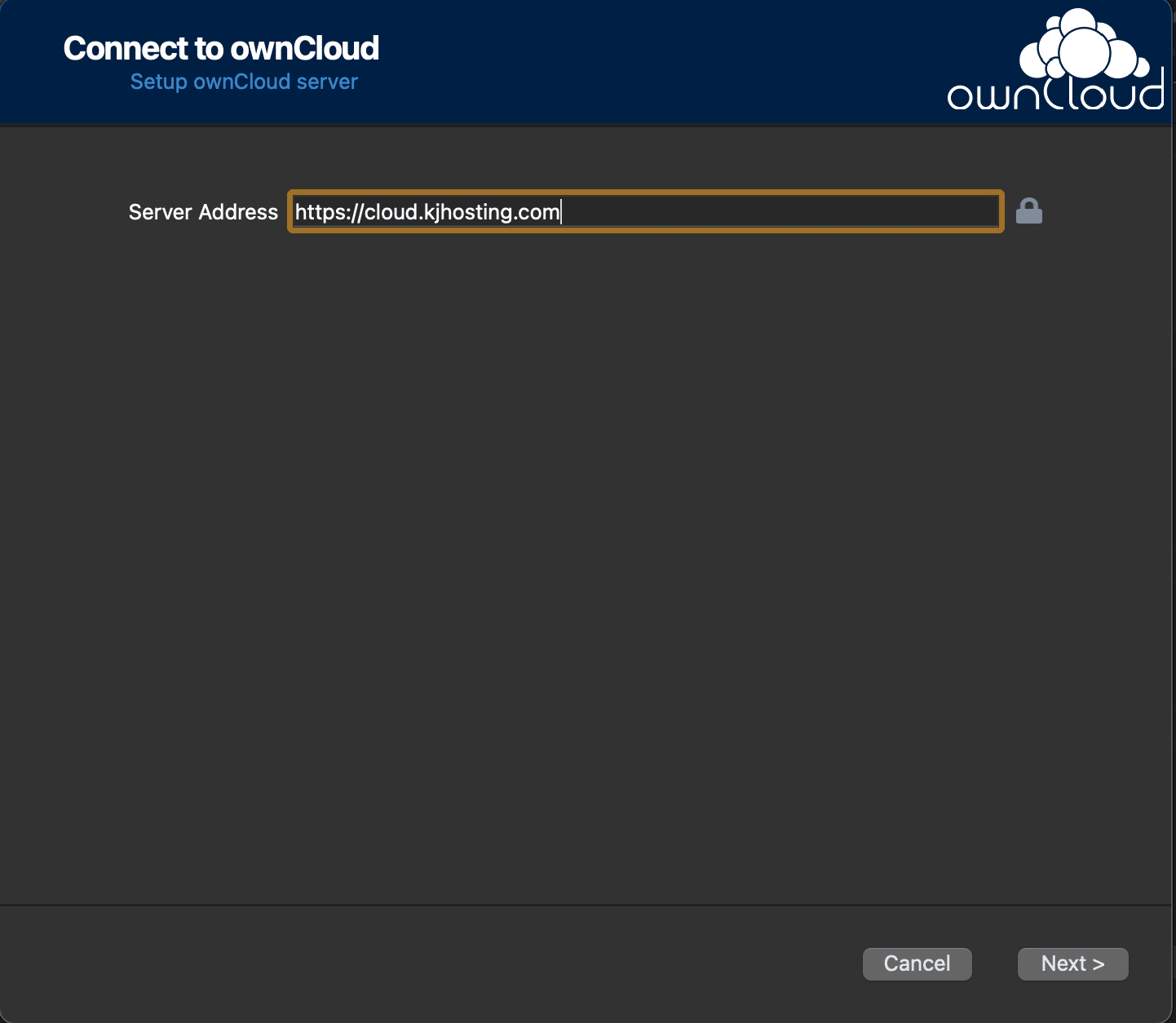This screenshot has height=1023, width=1176.
Task: Select the 'Server Address' label text
Action: pyautogui.click(x=203, y=212)
